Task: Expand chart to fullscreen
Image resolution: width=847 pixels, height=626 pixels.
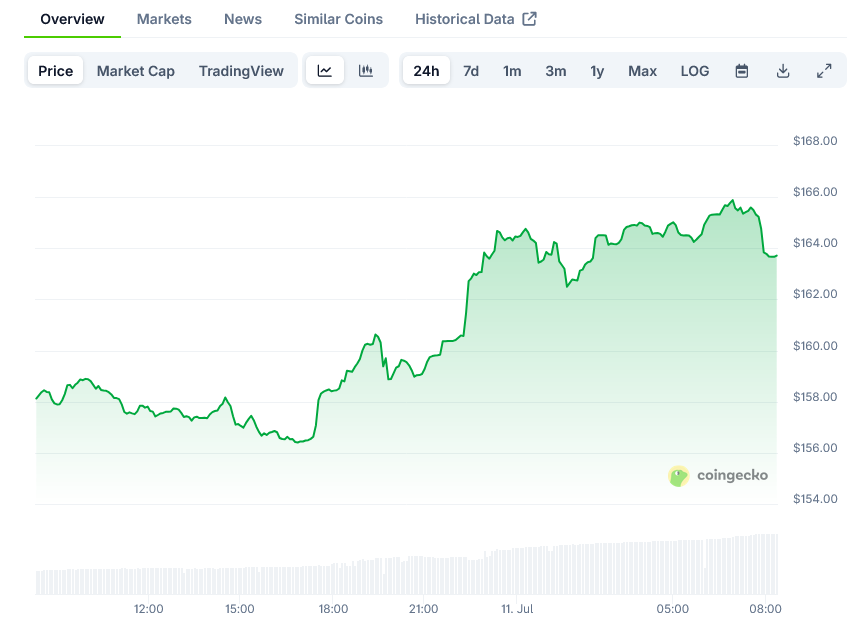Action: (824, 71)
